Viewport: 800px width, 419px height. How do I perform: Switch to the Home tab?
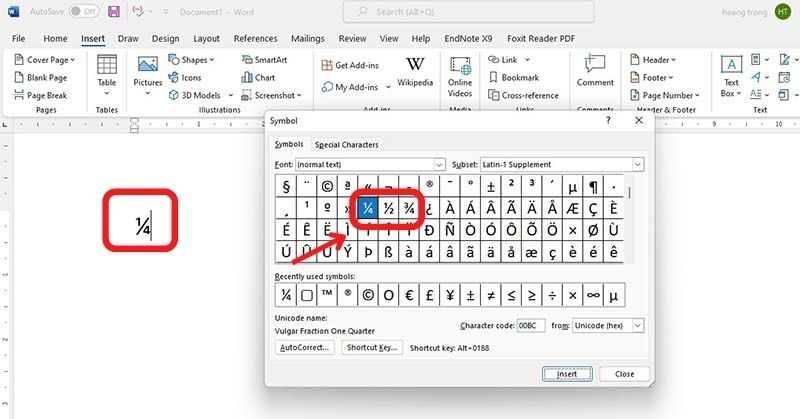(55, 38)
